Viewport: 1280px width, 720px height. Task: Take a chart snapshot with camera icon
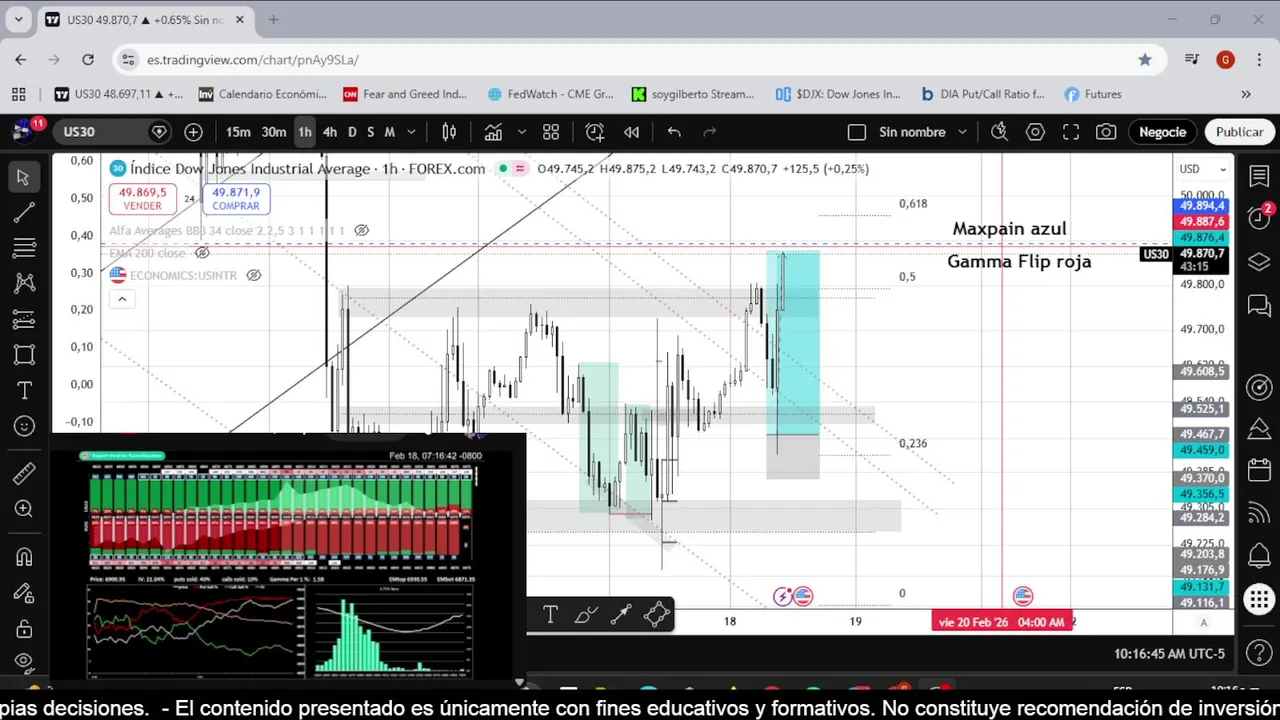(1106, 132)
